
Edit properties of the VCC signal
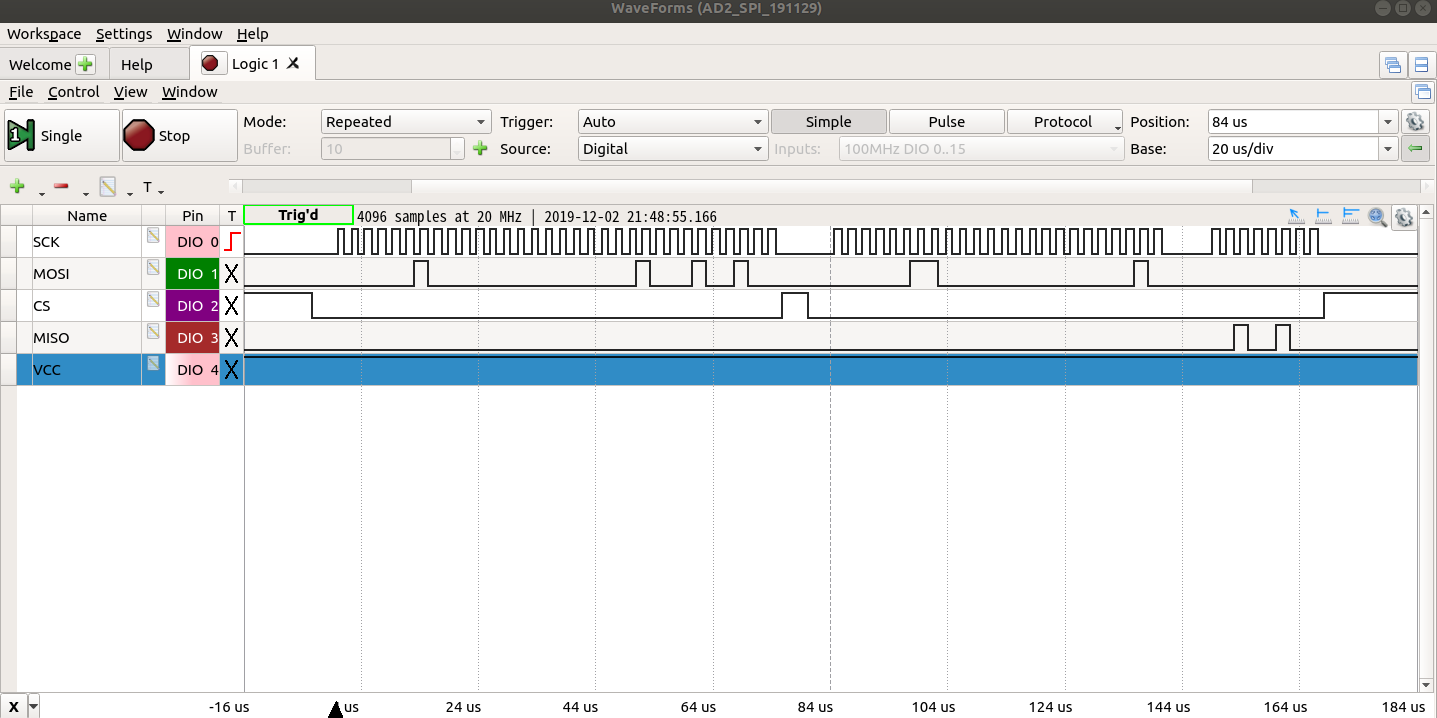tap(153, 364)
